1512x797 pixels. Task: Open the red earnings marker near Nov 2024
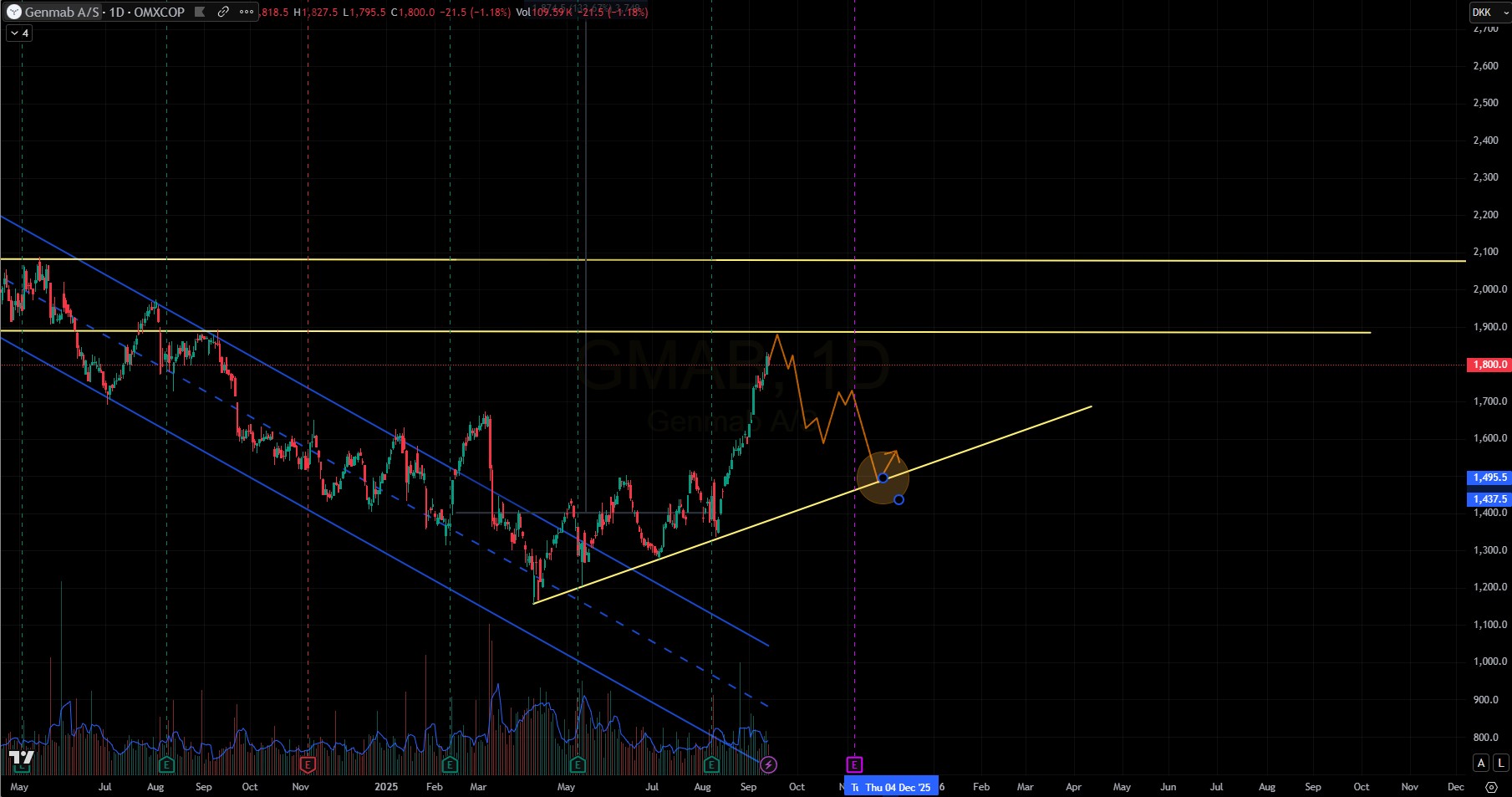tap(308, 764)
